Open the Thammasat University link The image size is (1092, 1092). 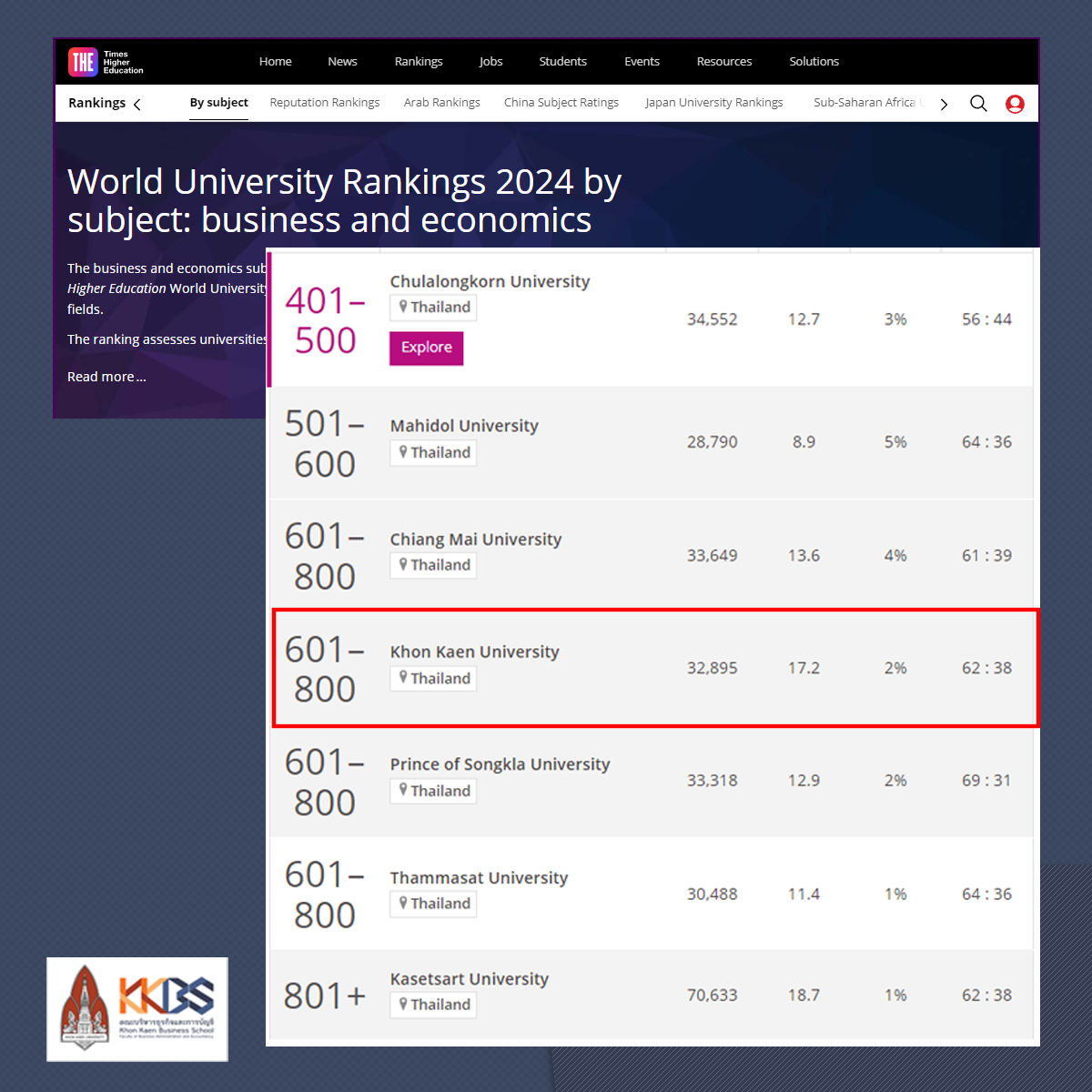tap(479, 878)
